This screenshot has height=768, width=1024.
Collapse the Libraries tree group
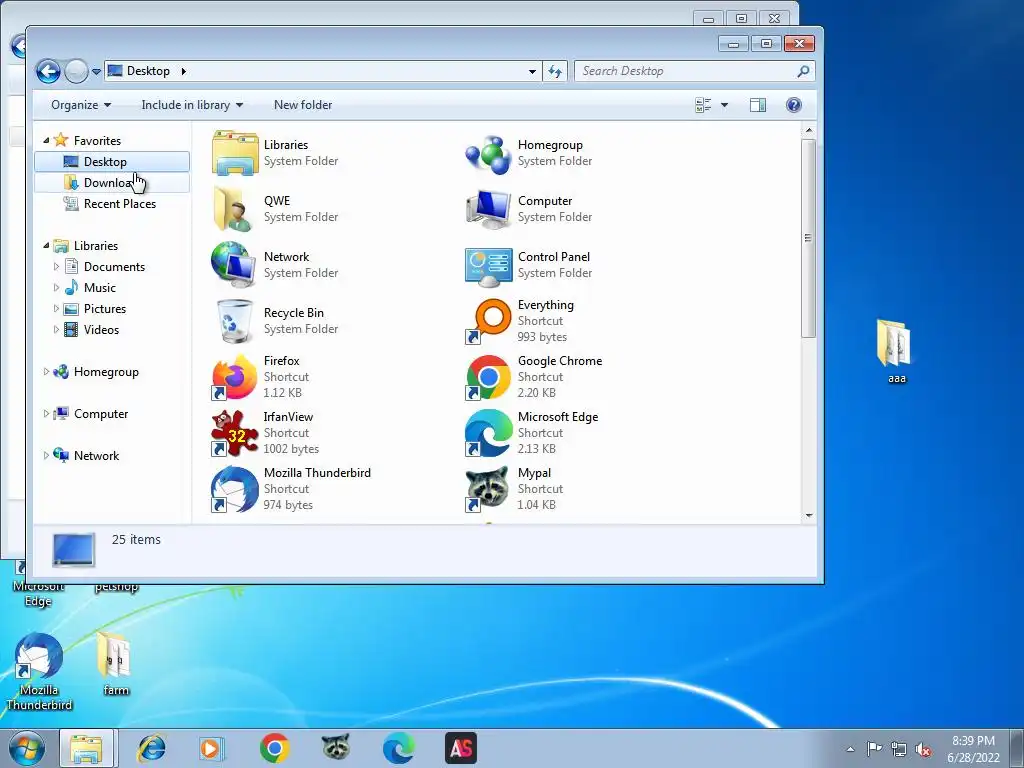click(x=46, y=246)
